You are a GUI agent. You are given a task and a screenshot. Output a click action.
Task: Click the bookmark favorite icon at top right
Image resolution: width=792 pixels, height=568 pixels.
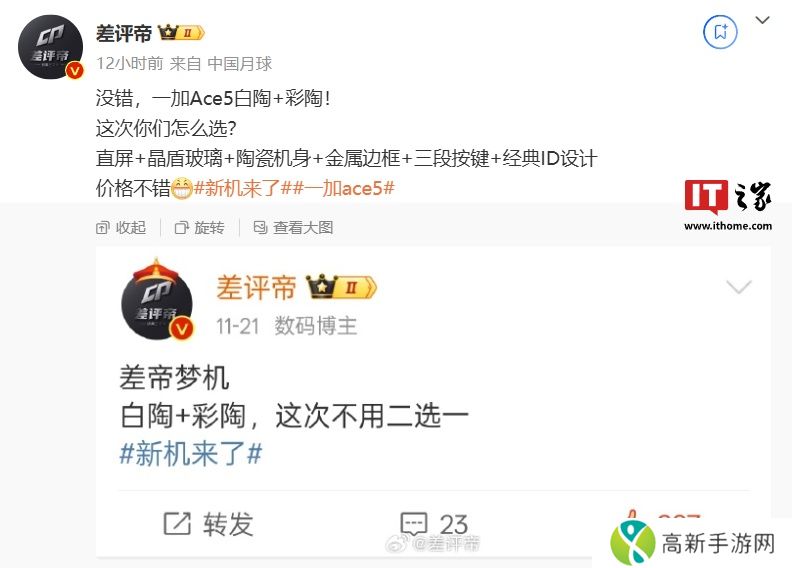click(x=720, y=32)
